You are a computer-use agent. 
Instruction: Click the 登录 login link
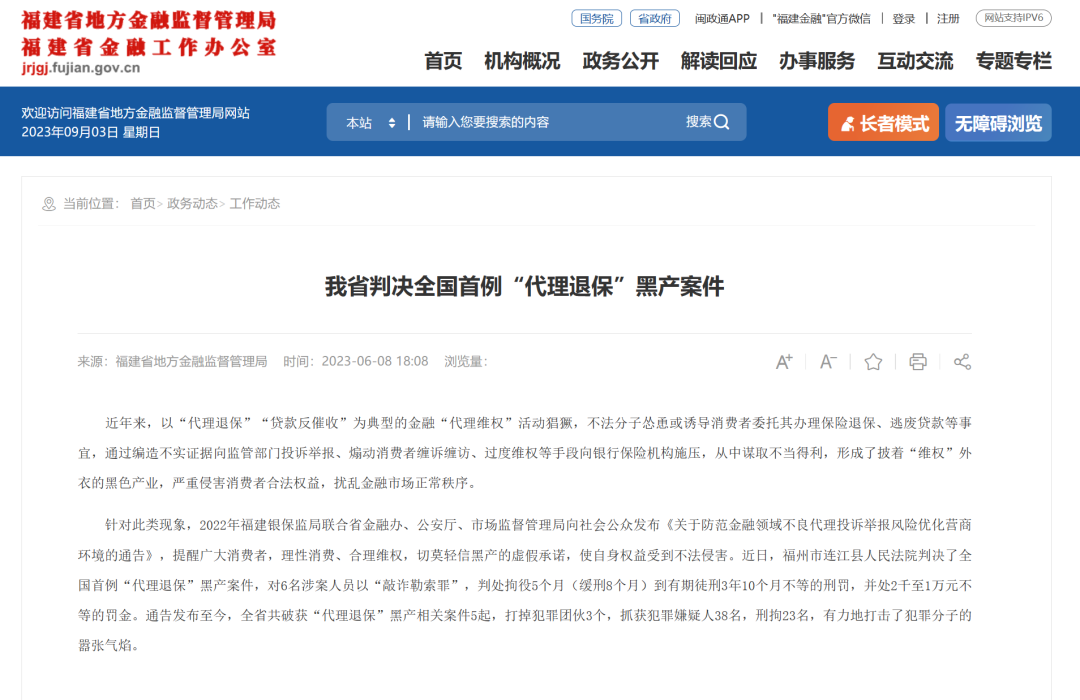pos(903,17)
